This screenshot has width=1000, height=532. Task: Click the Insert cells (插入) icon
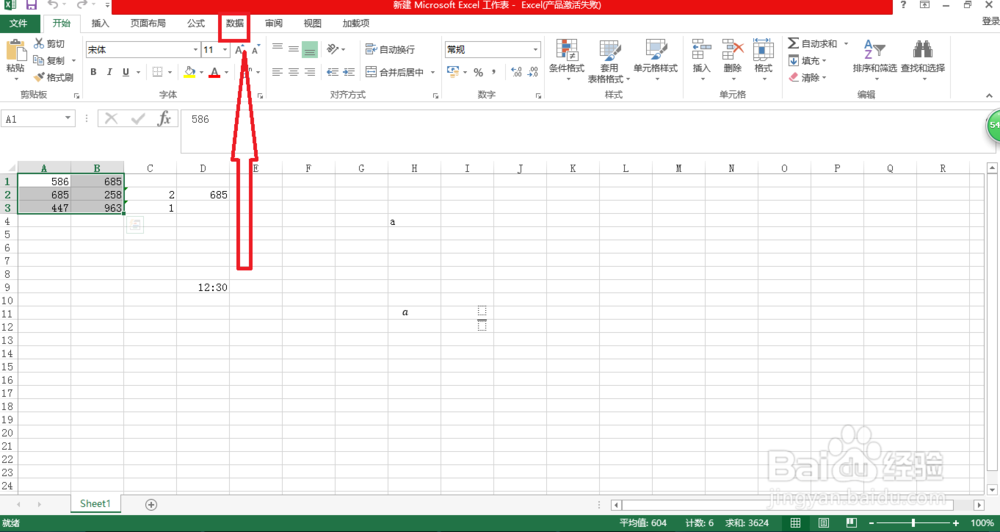point(702,49)
